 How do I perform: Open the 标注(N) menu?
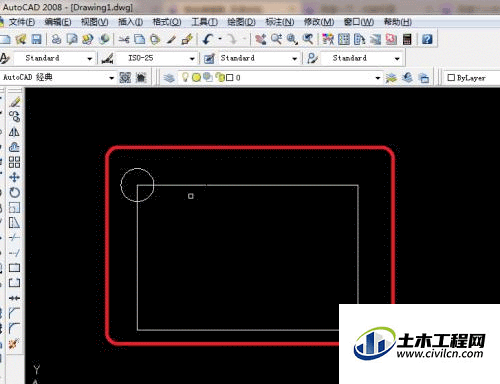pos(279,22)
